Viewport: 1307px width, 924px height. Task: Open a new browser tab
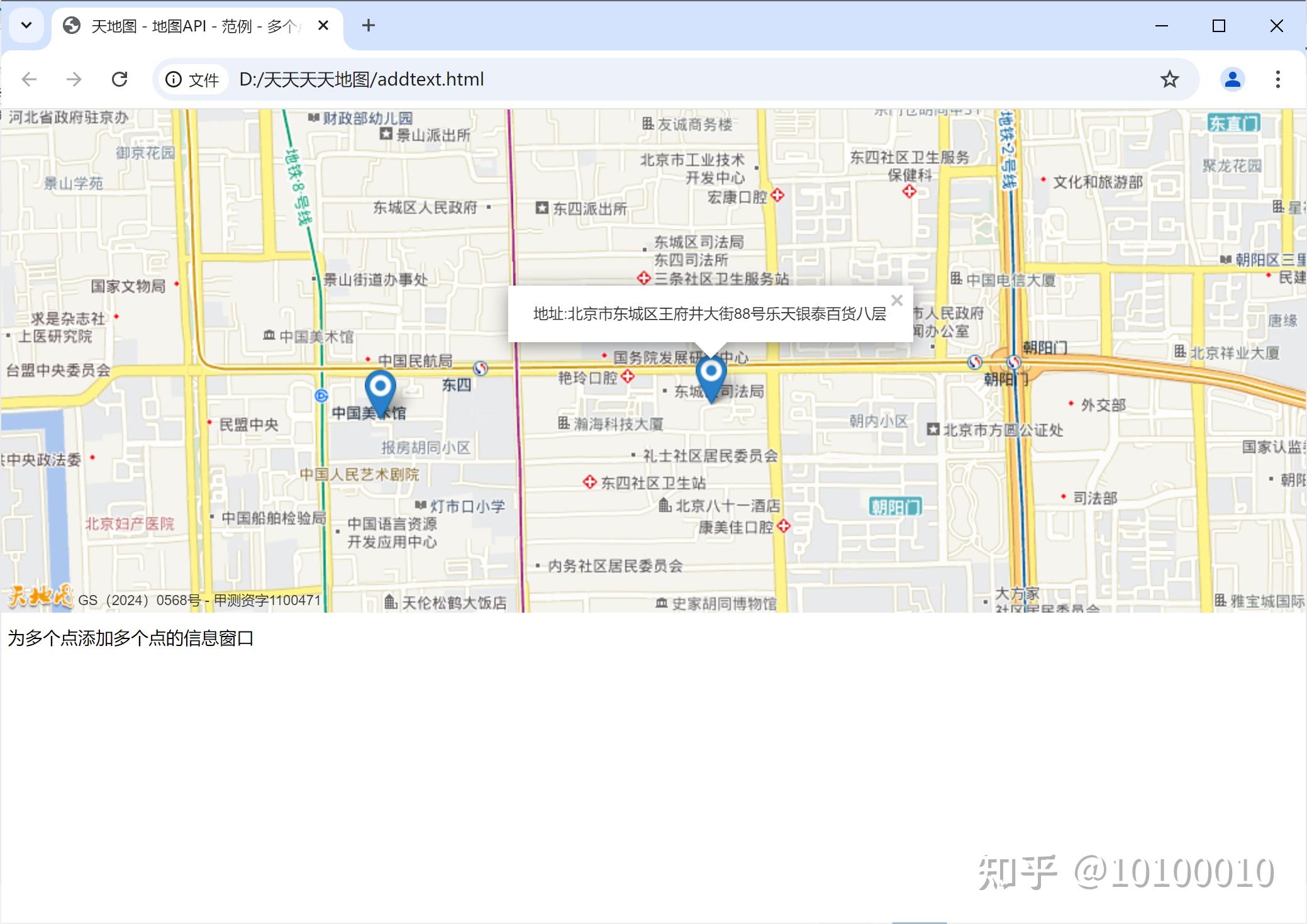pos(369,26)
